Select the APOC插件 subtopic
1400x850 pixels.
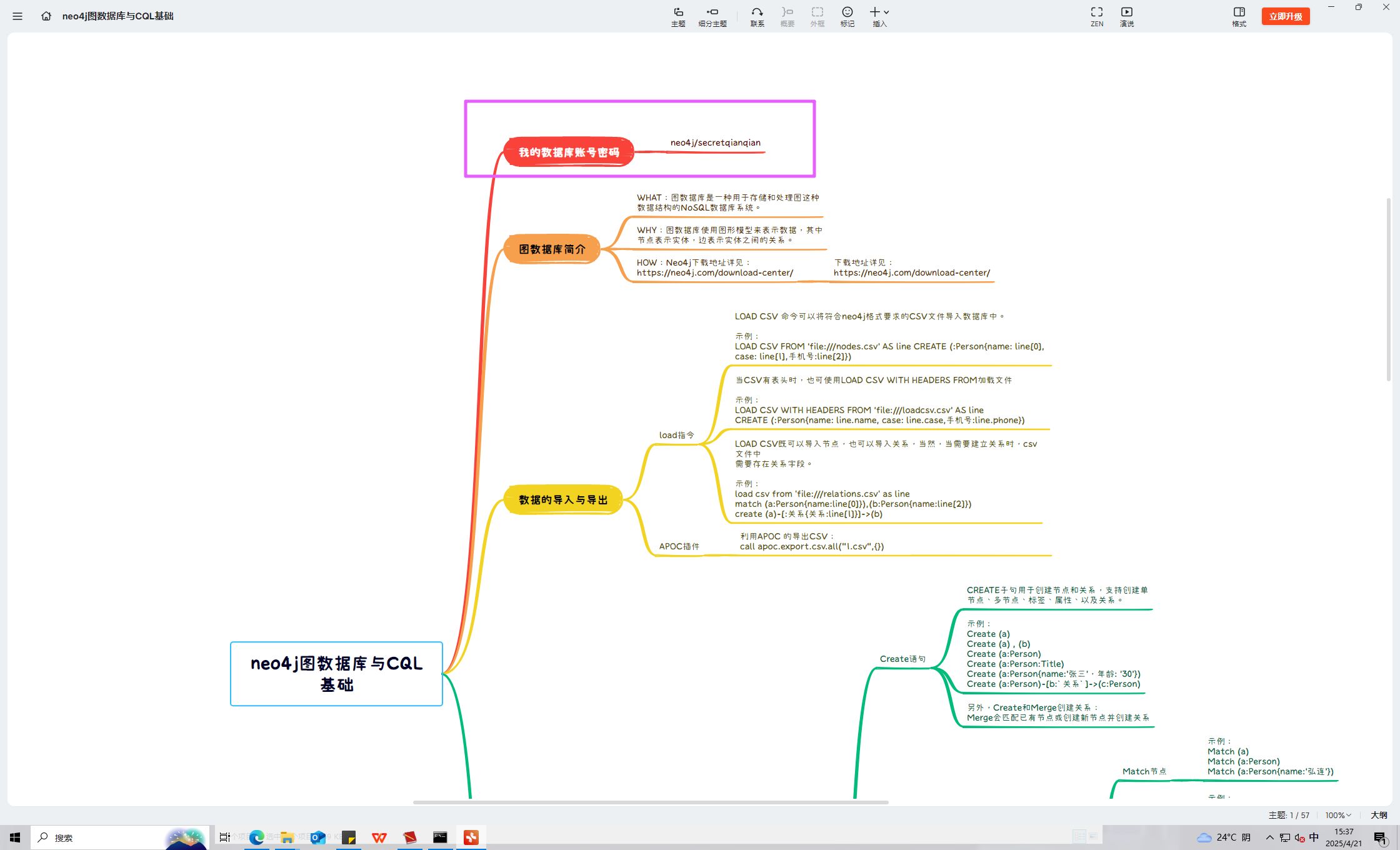pyautogui.click(x=679, y=546)
